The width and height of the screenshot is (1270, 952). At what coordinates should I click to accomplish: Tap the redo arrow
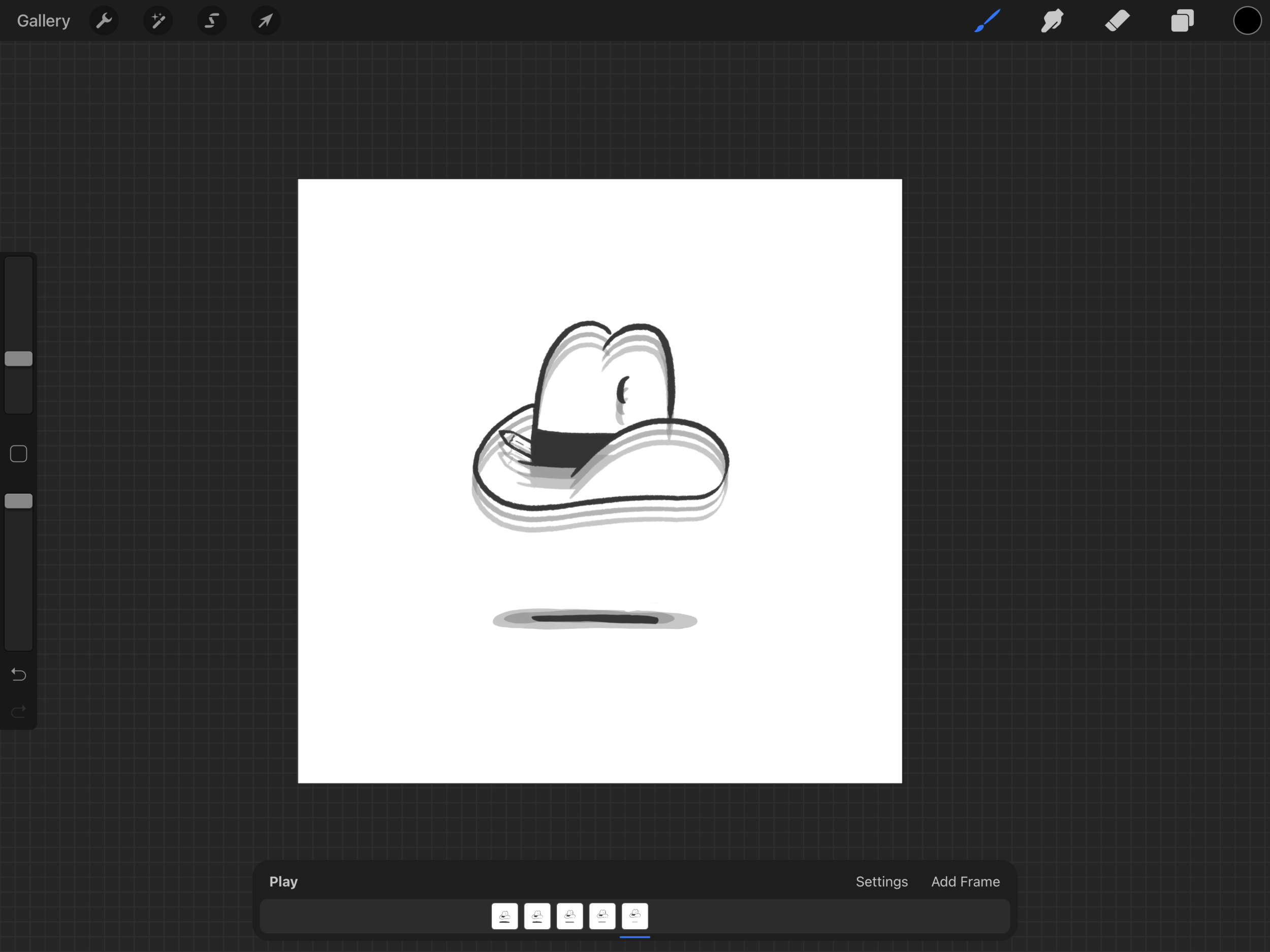[x=18, y=711]
